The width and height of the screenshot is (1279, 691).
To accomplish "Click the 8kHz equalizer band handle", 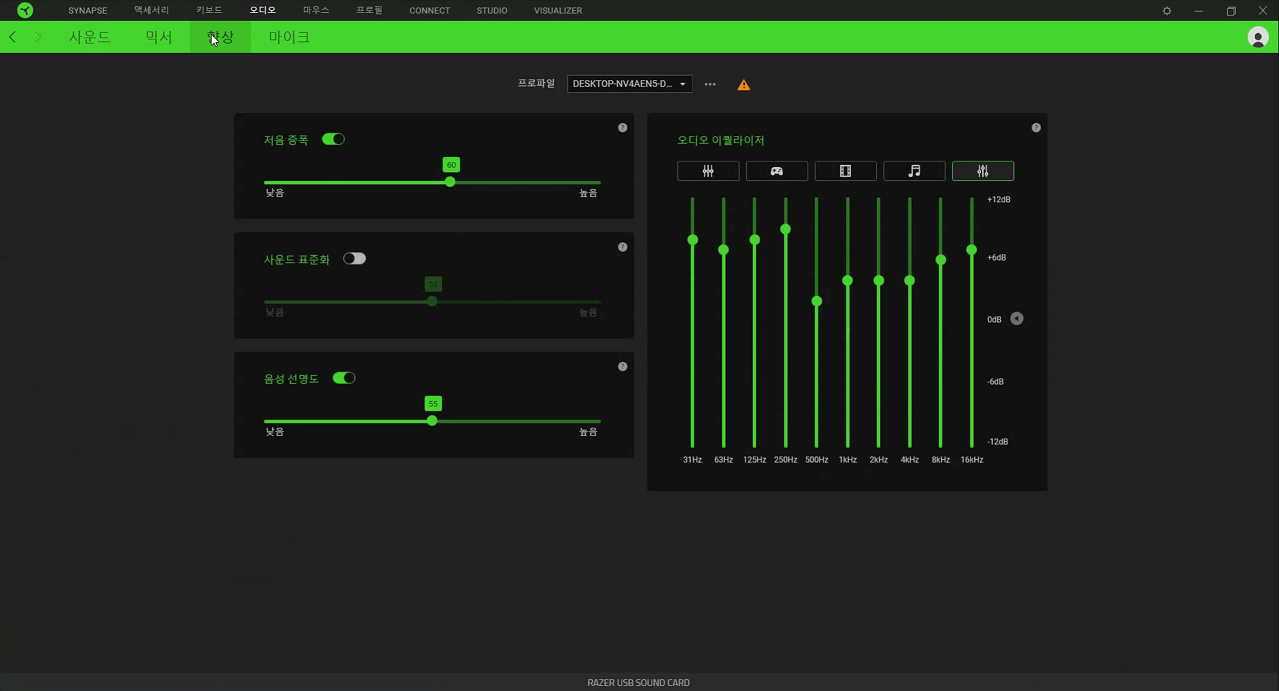I will pos(941,260).
